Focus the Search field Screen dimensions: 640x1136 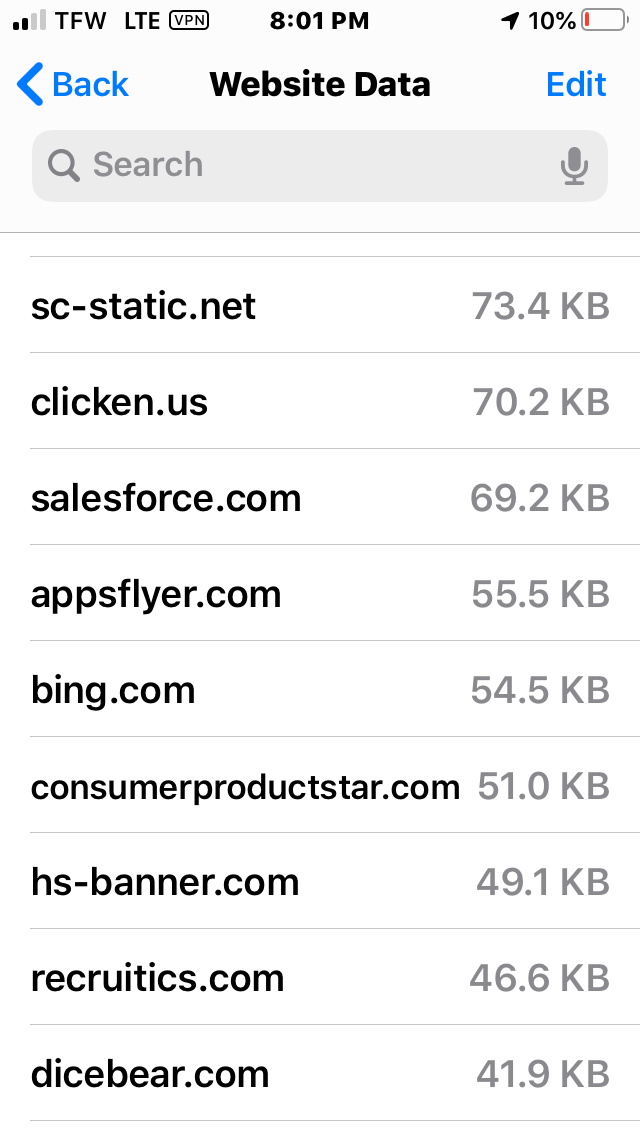pyautogui.click(x=320, y=166)
